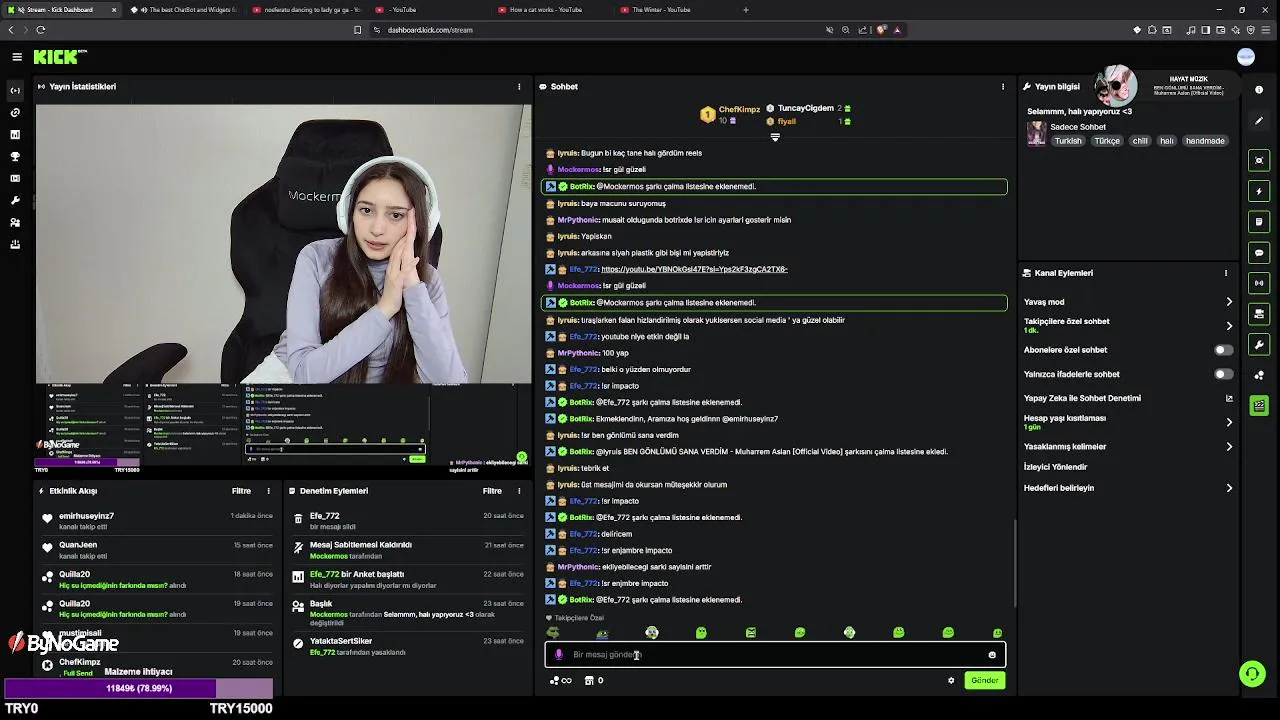Viewport: 1280px width, 720px height.
Task: Open Yayın İstatistikleri panel three-dot menu
Action: click(519, 87)
